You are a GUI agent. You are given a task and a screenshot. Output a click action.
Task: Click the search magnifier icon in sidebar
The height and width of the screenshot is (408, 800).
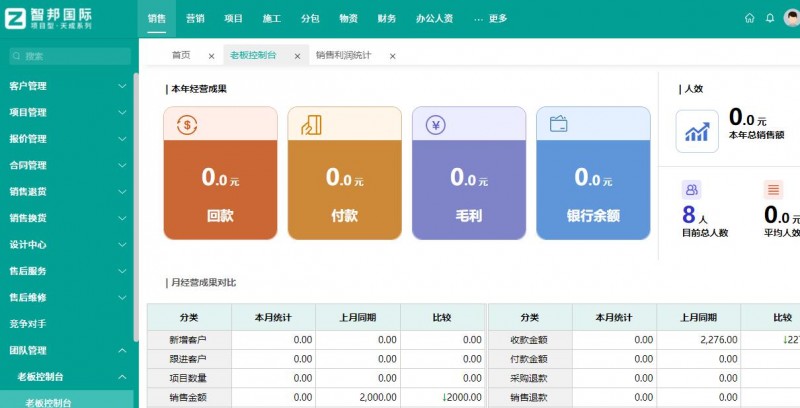17,56
